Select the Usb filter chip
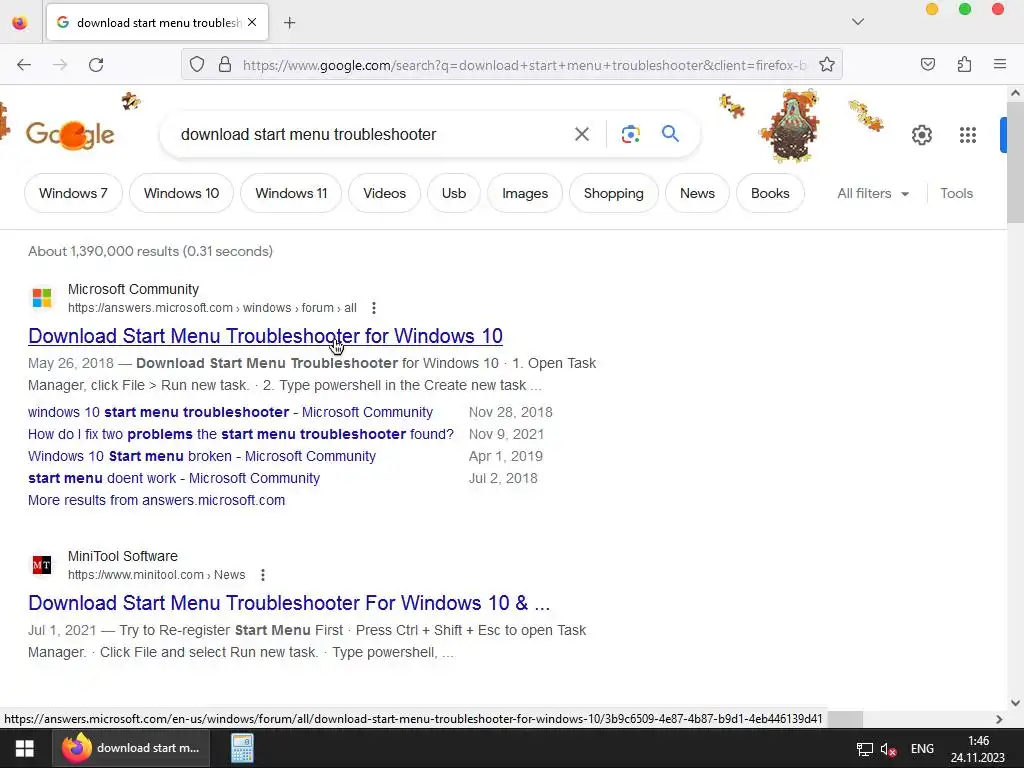This screenshot has height=768, width=1024. [x=454, y=193]
